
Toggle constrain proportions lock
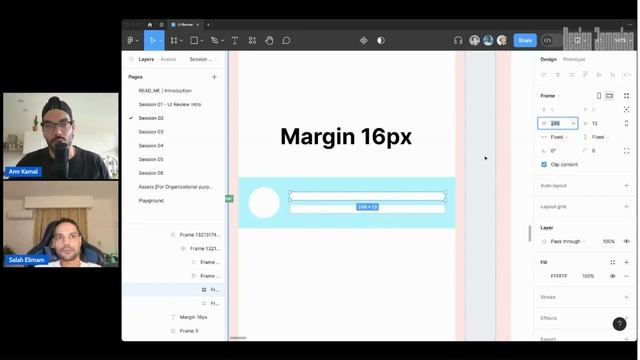click(x=626, y=123)
